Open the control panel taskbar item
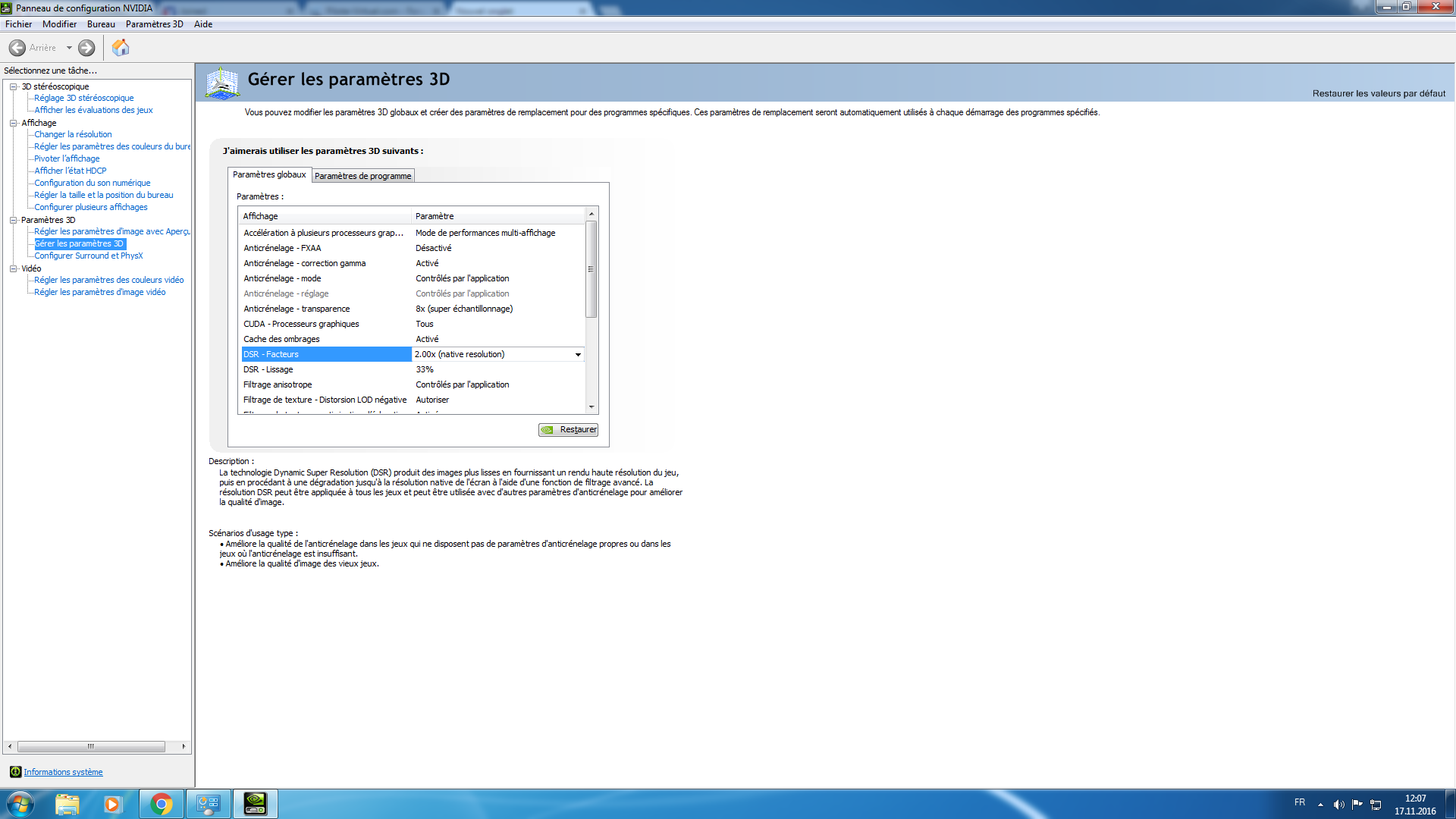 tap(208, 804)
